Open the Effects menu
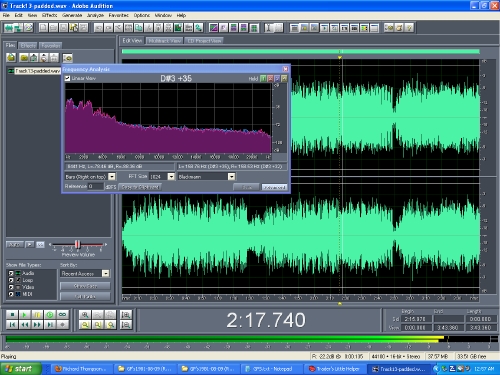The image size is (500, 375). pos(49,15)
